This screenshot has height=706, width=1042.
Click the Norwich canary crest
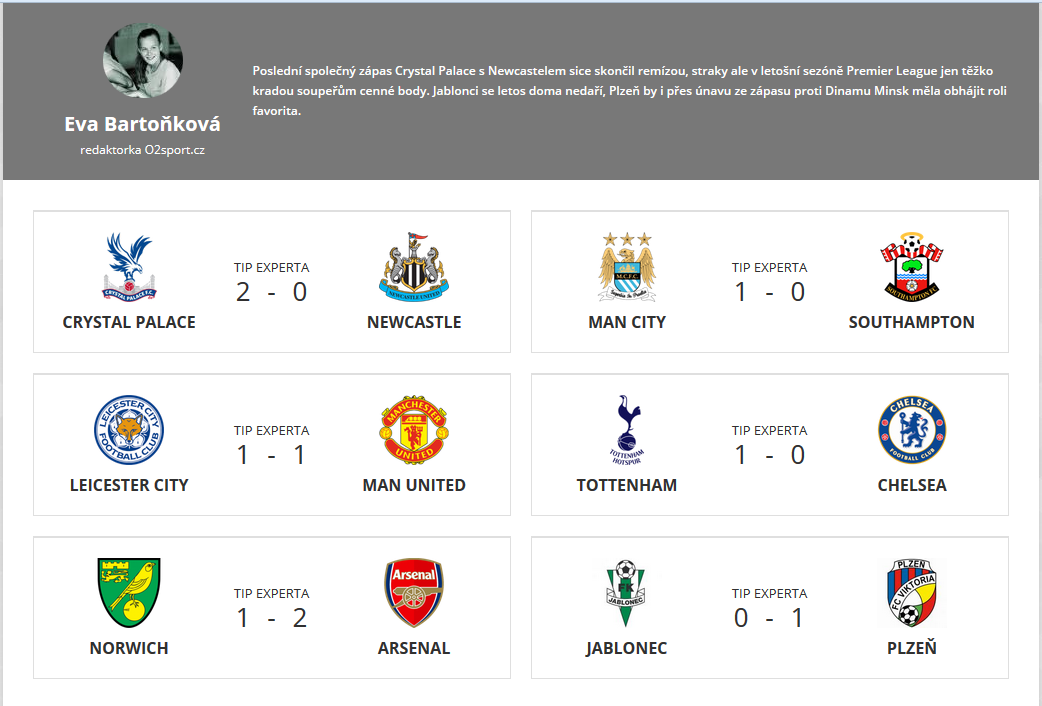tap(128, 593)
